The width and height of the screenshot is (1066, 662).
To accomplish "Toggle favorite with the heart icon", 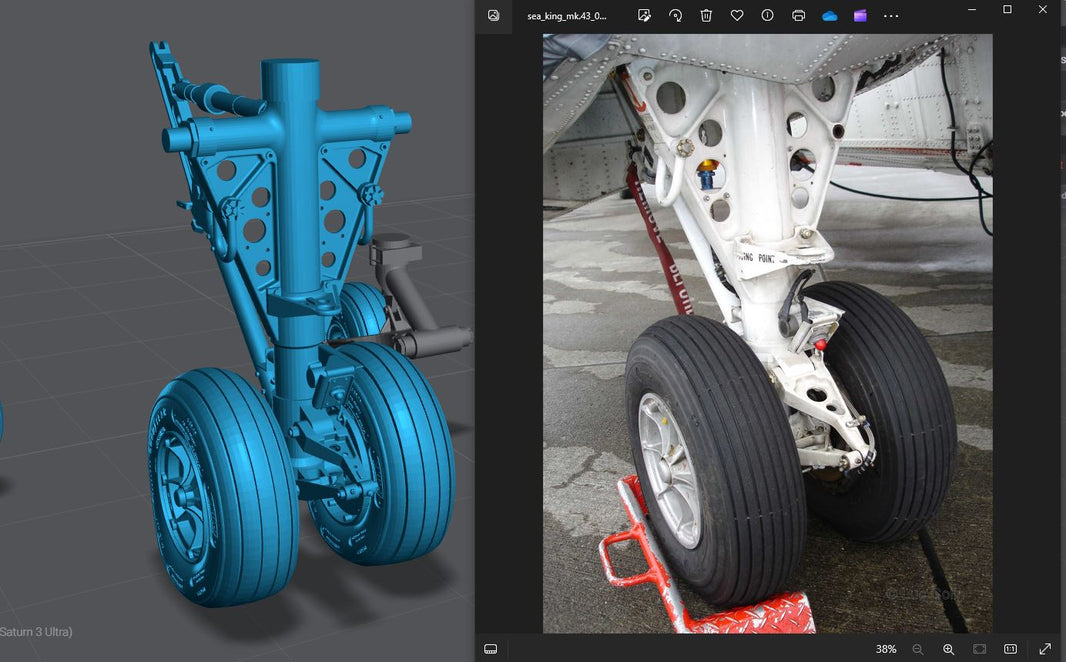I will pos(737,16).
